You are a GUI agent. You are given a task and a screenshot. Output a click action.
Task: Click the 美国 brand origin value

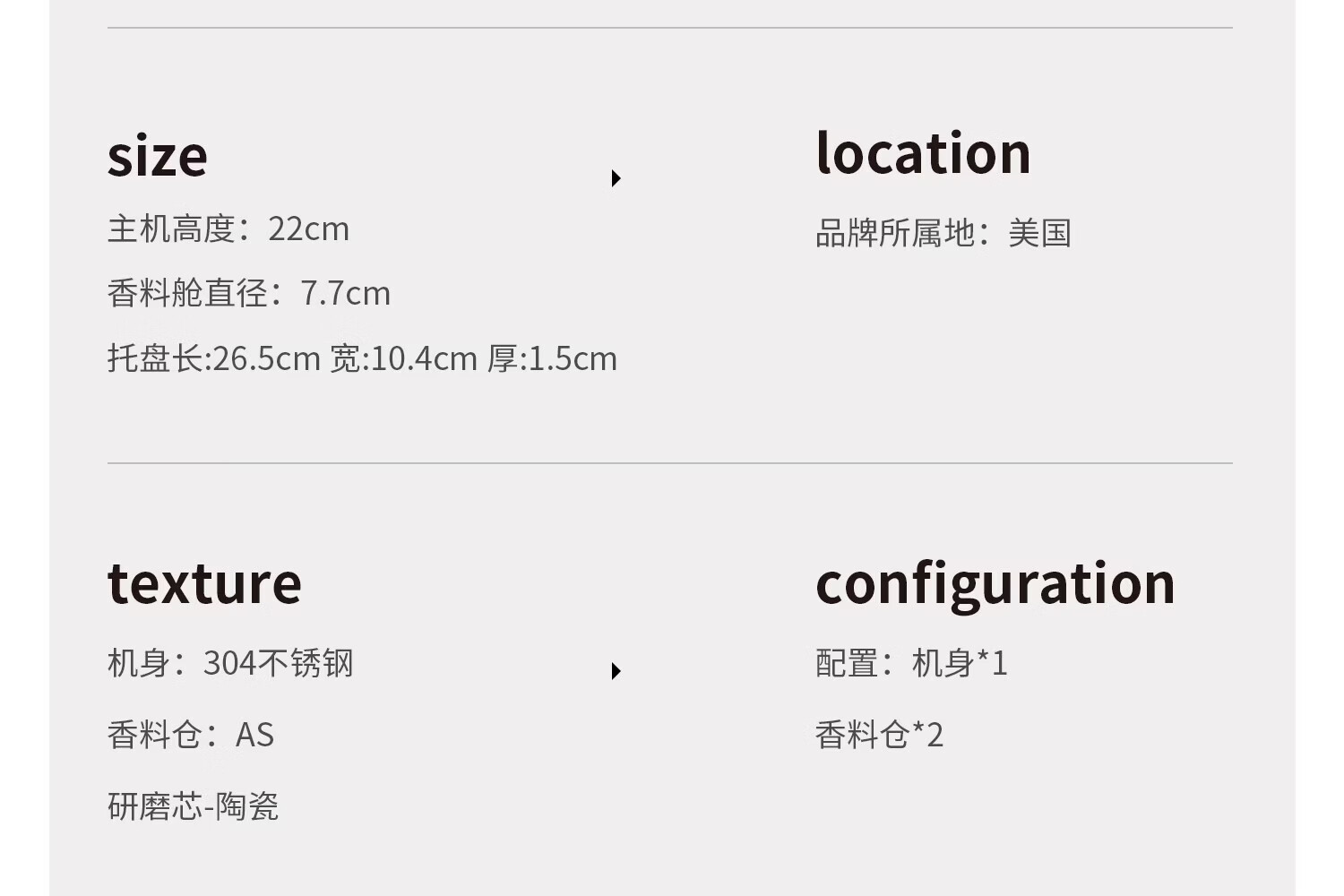tap(1039, 234)
